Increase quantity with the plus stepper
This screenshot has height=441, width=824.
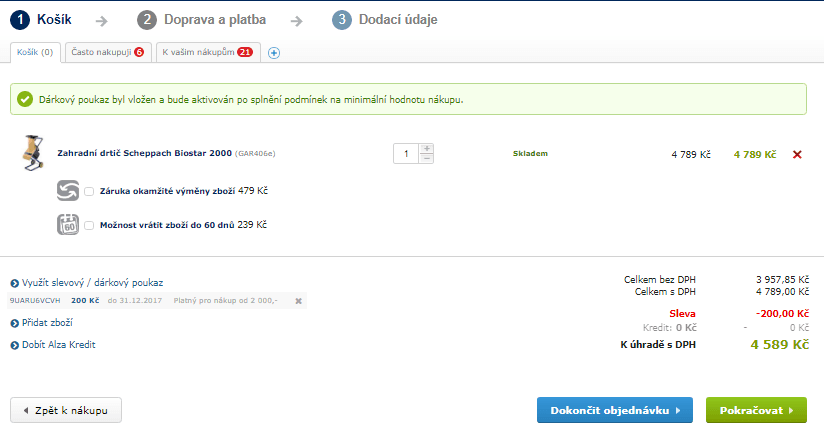tap(427, 149)
